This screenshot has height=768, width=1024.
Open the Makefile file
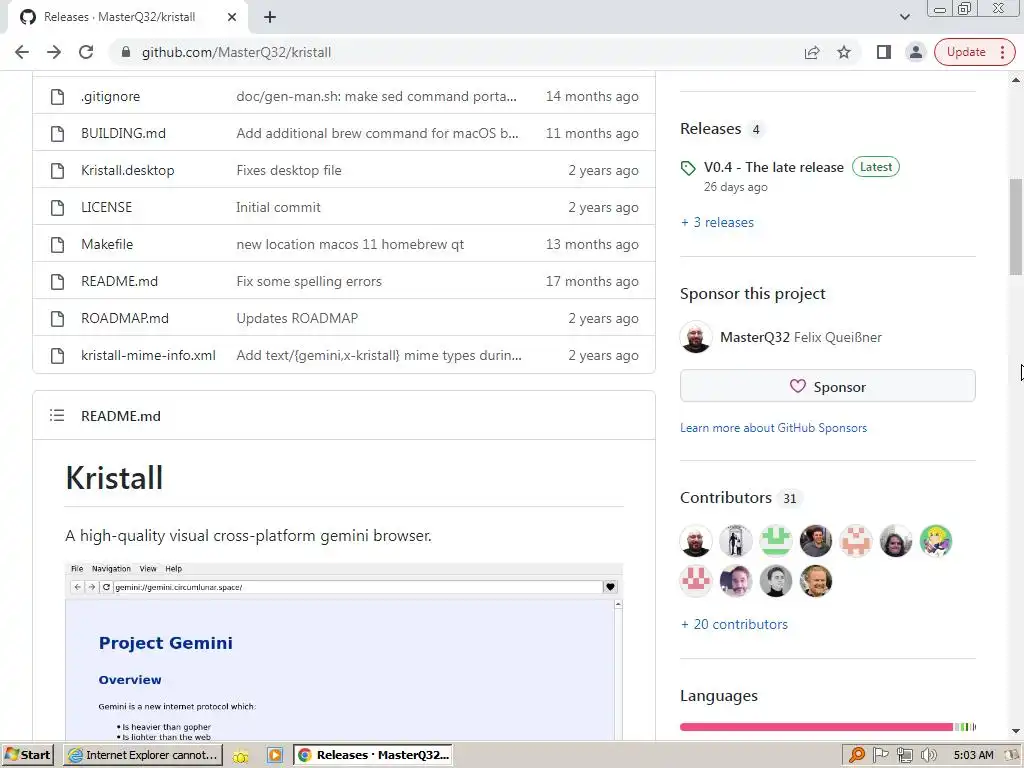click(x=107, y=244)
